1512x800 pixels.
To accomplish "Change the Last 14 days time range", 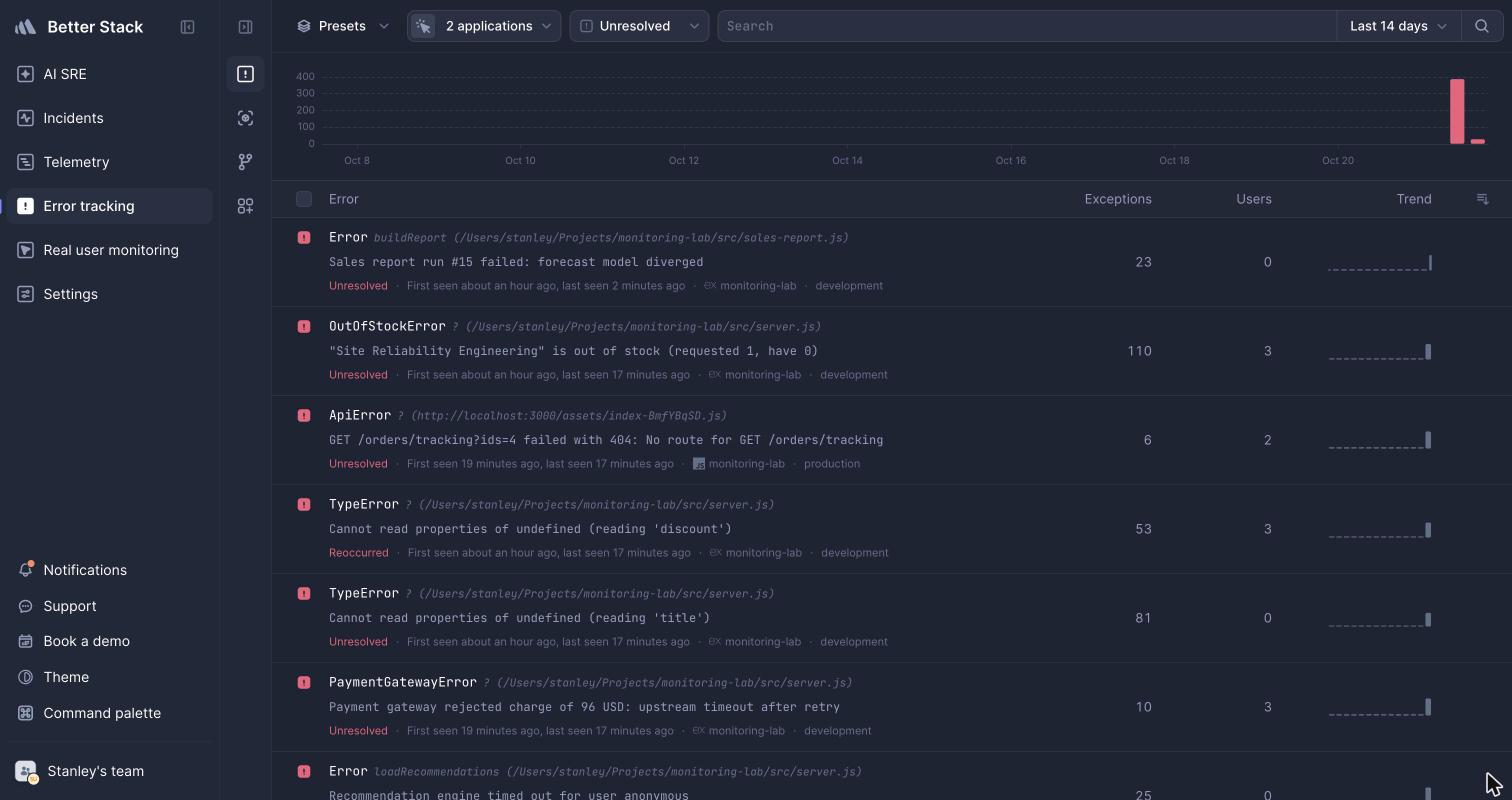I will (x=1399, y=26).
